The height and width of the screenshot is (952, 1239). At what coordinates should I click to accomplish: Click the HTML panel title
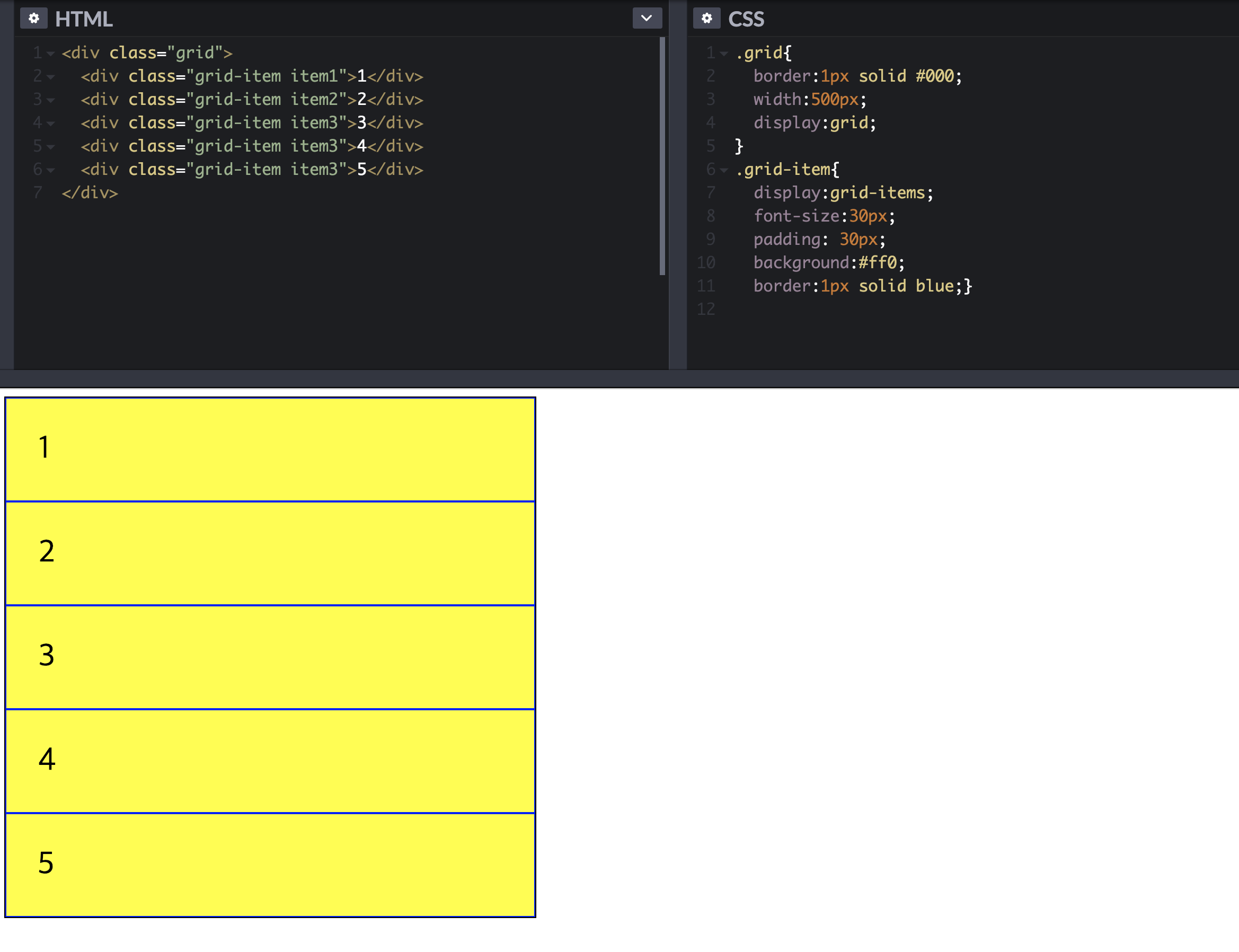[84, 19]
